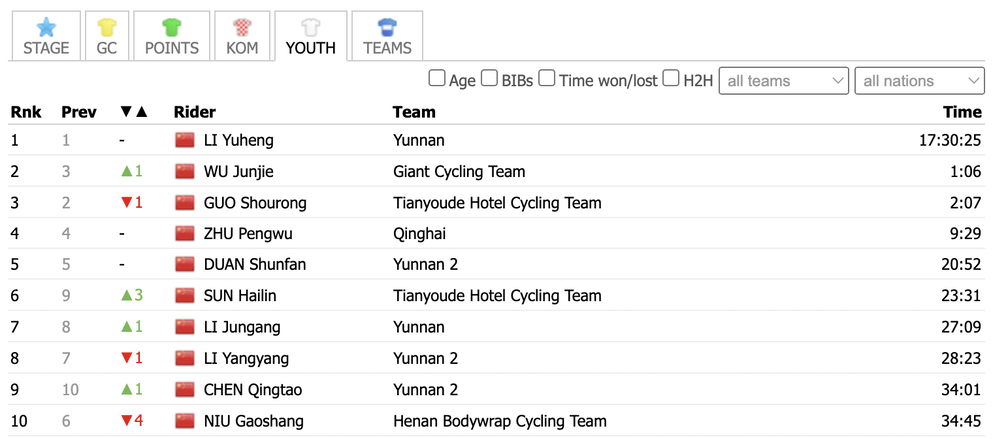Click the flag next to NIU Gaoshang
The image size is (1000, 439).
tap(185, 421)
